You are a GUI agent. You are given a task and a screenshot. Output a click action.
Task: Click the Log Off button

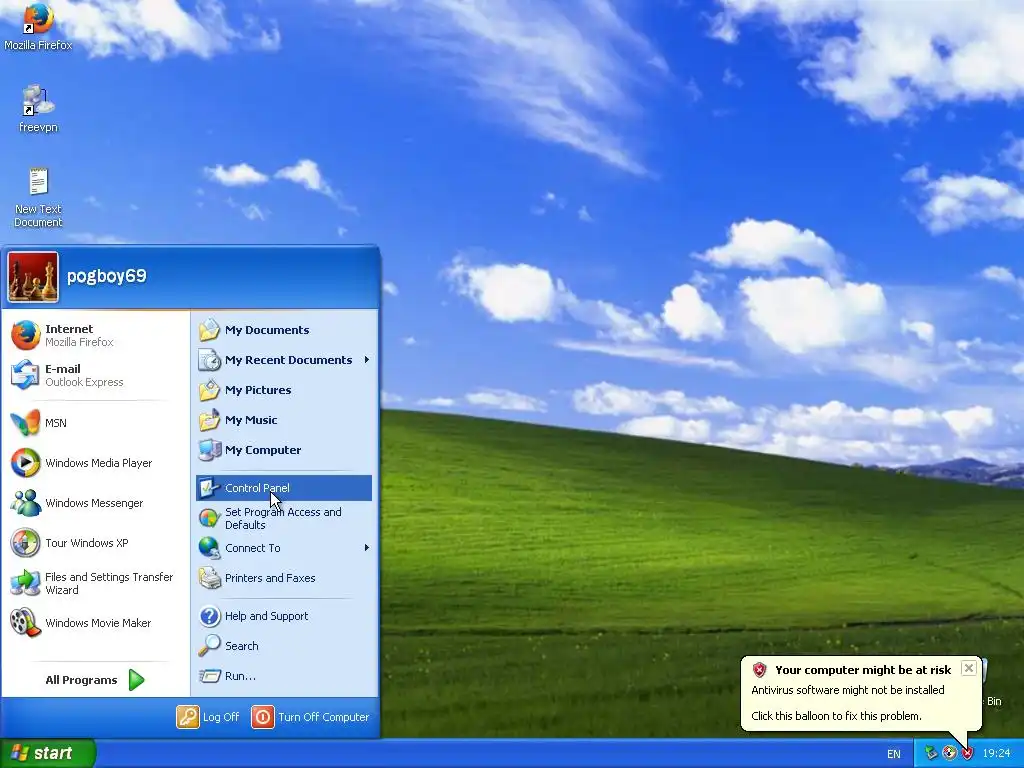coord(208,717)
